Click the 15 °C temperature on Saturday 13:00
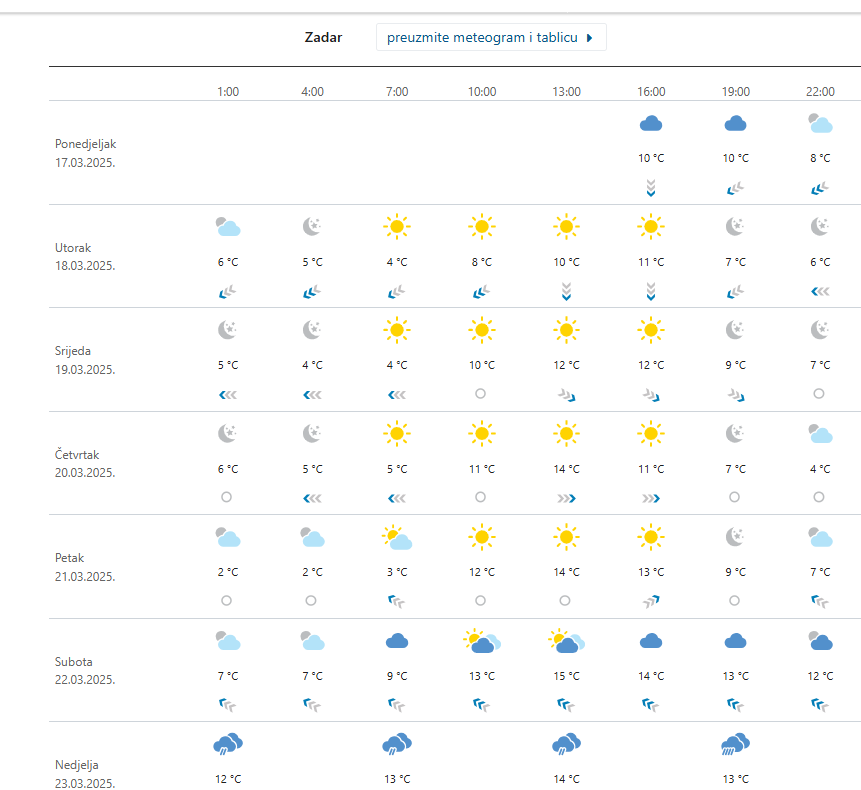This screenshot has height=790, width=861. click(x=566, y=676)
